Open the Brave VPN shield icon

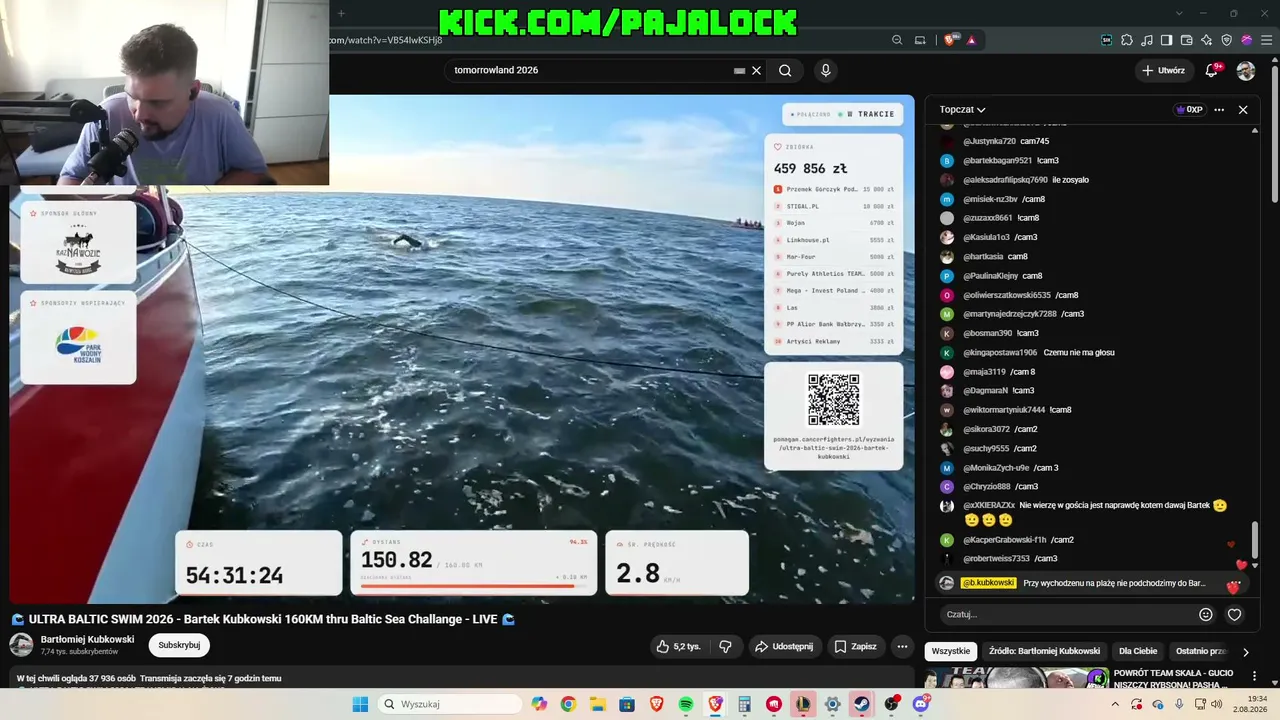(1227, 40)
